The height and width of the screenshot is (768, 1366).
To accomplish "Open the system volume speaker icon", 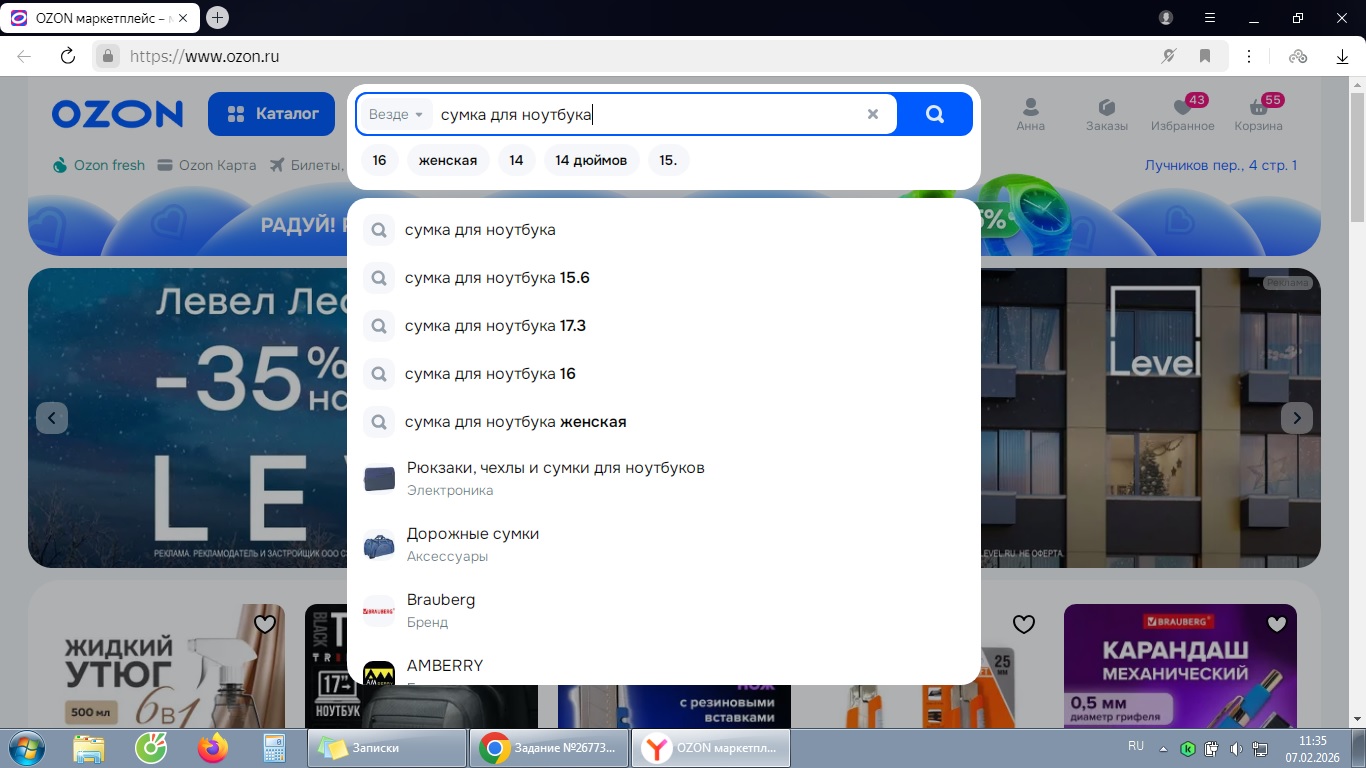I will click(x=1236, y=748).
